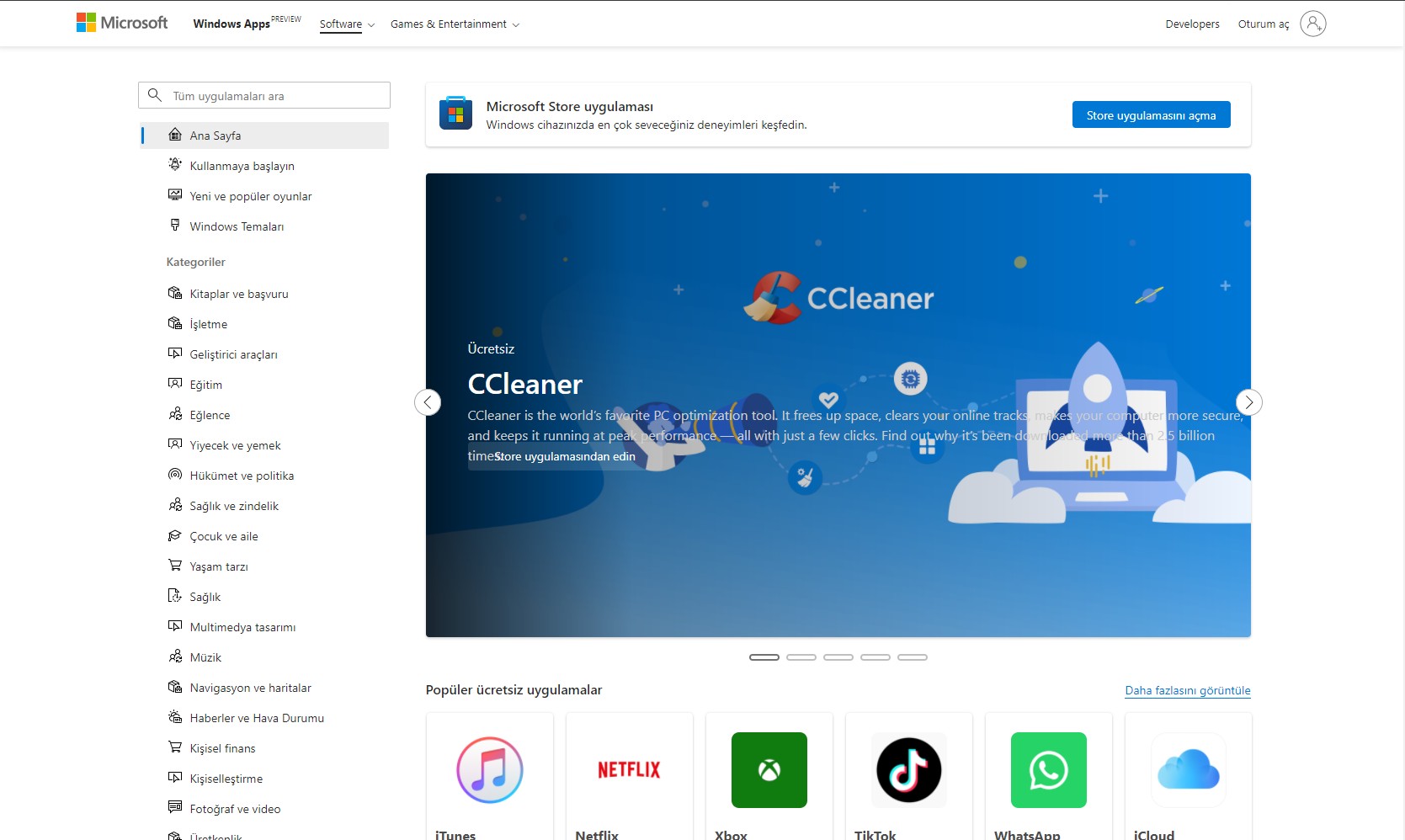
Task: Select the fifth carousel indicator
Action: point(913,657)
